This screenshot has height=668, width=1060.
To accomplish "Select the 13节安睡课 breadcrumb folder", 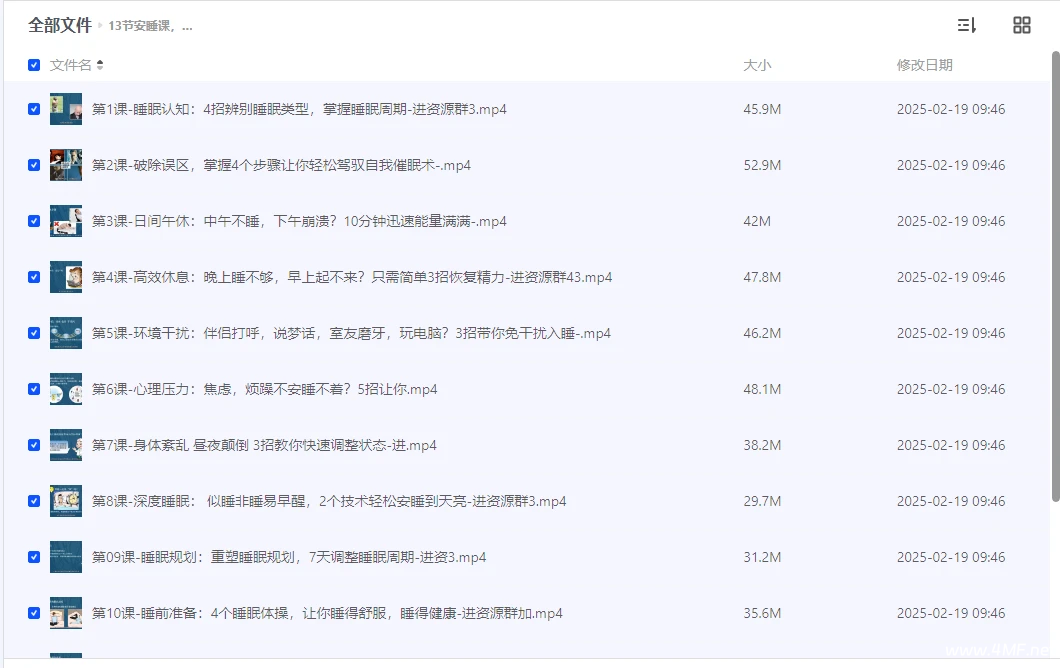I will tap(150, 27).
